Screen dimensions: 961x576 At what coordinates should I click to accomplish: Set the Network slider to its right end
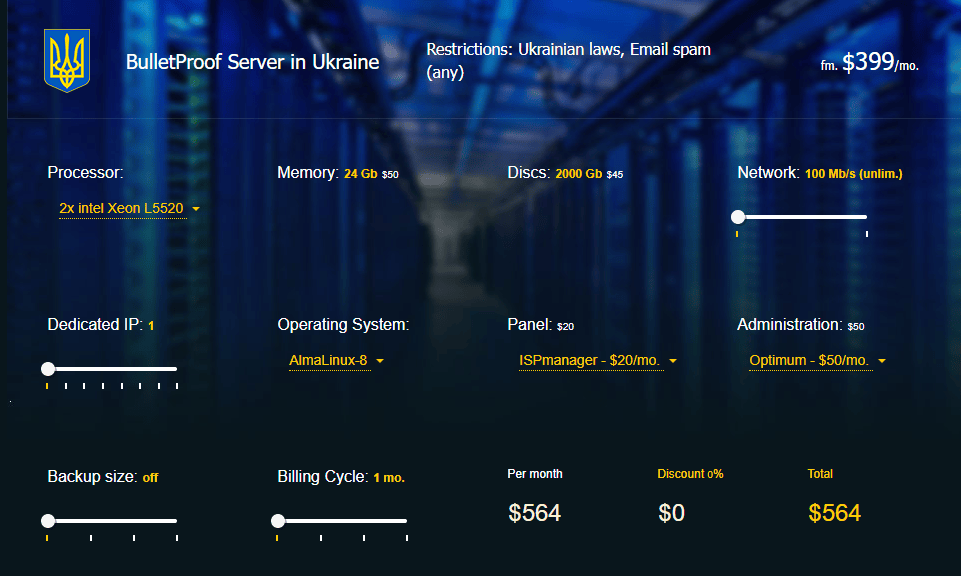[x=865, y=217]
